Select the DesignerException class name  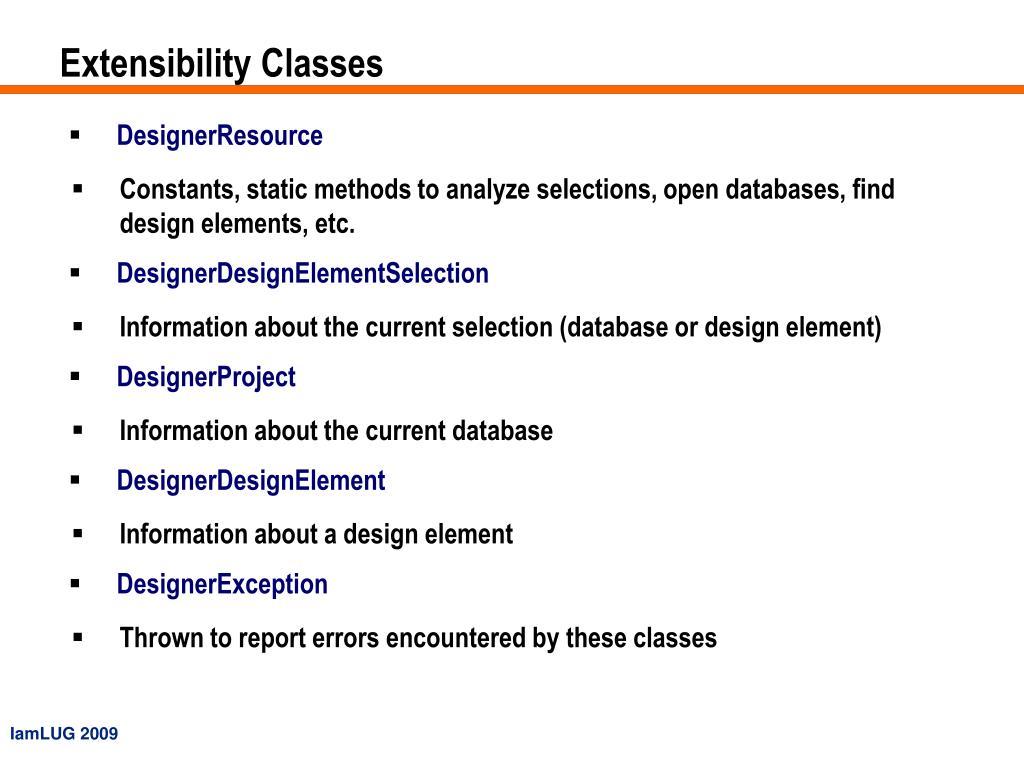point(222,584)
